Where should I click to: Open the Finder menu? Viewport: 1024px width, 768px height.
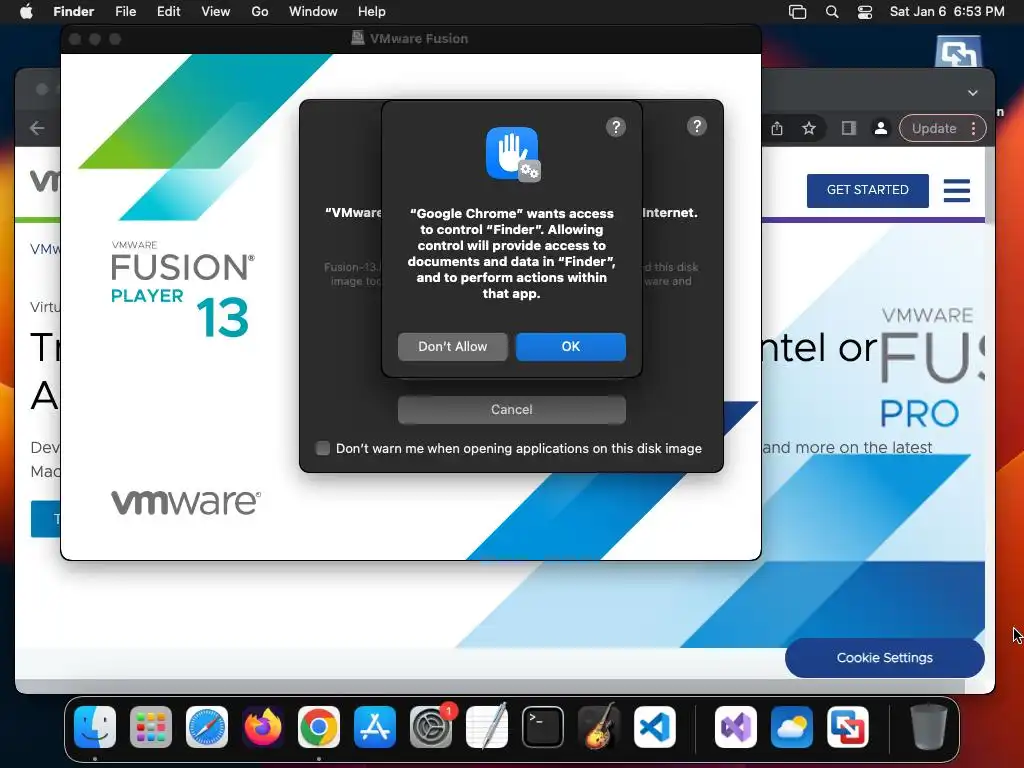[x=73, y=11]
